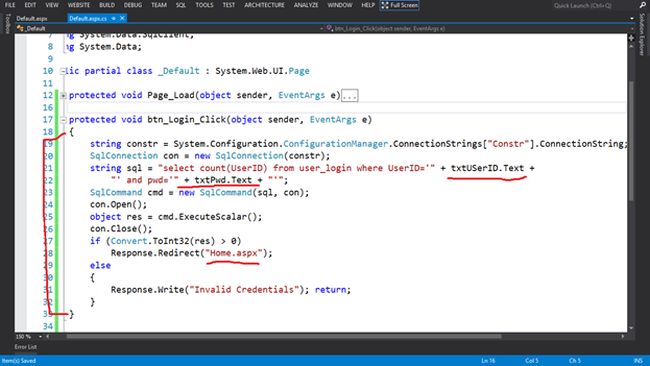This screenshot has height=366, width=650.
Task: Click 'txtPwd.Text' on line 22
Action: (223, 180)
